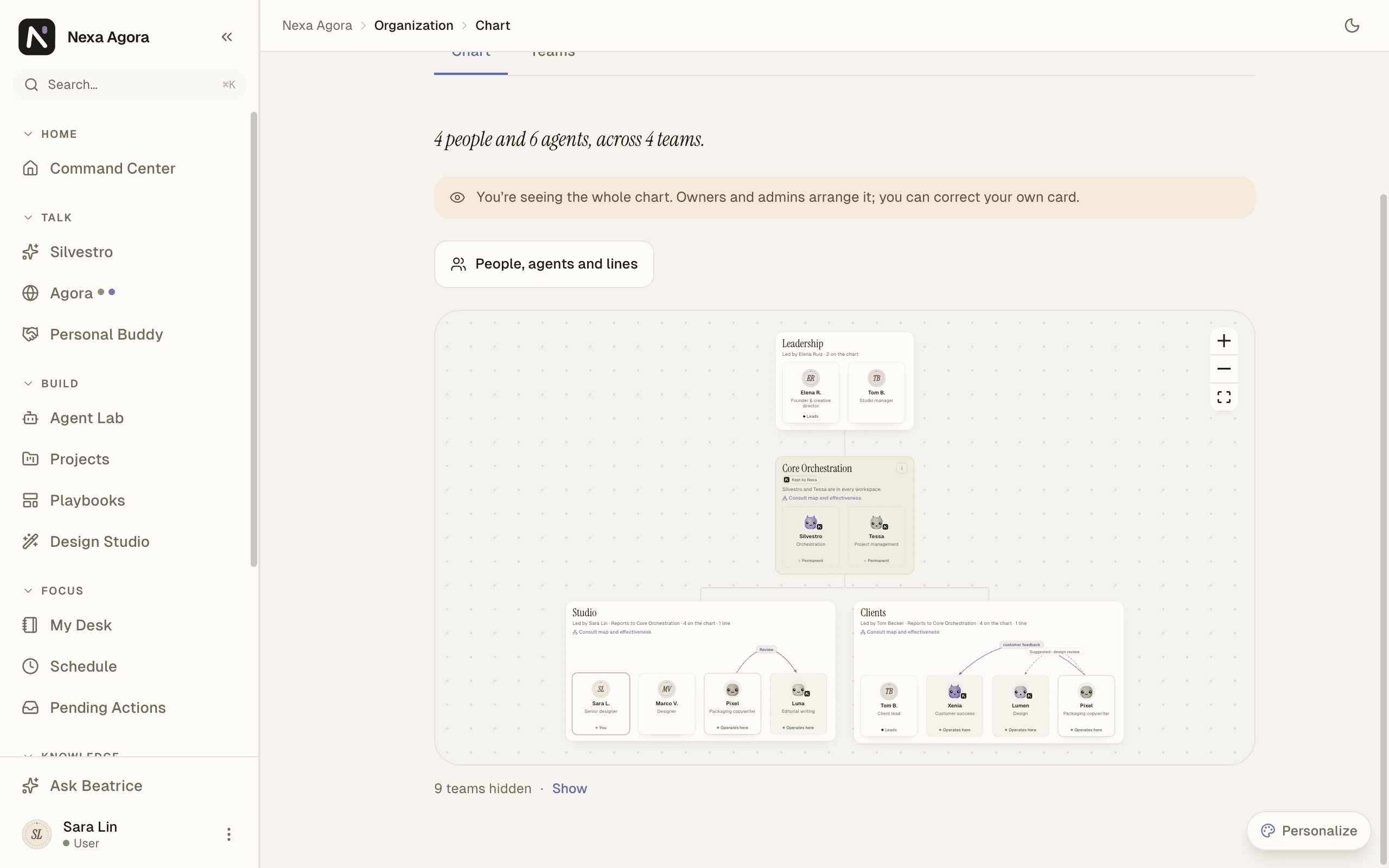Focus the Search input field
This screenshot has width=1389, height=868.
tap(129, 85)
